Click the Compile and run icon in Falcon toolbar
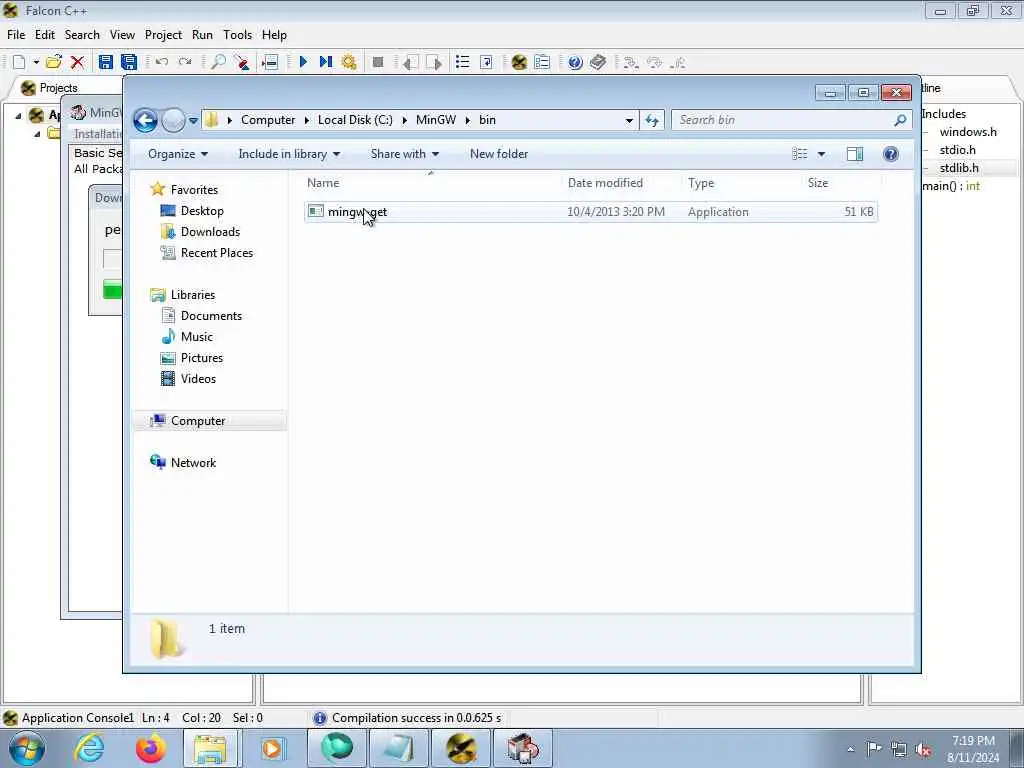The width and height of the screenshot is (1024, 768). click(x=326, y=62)
